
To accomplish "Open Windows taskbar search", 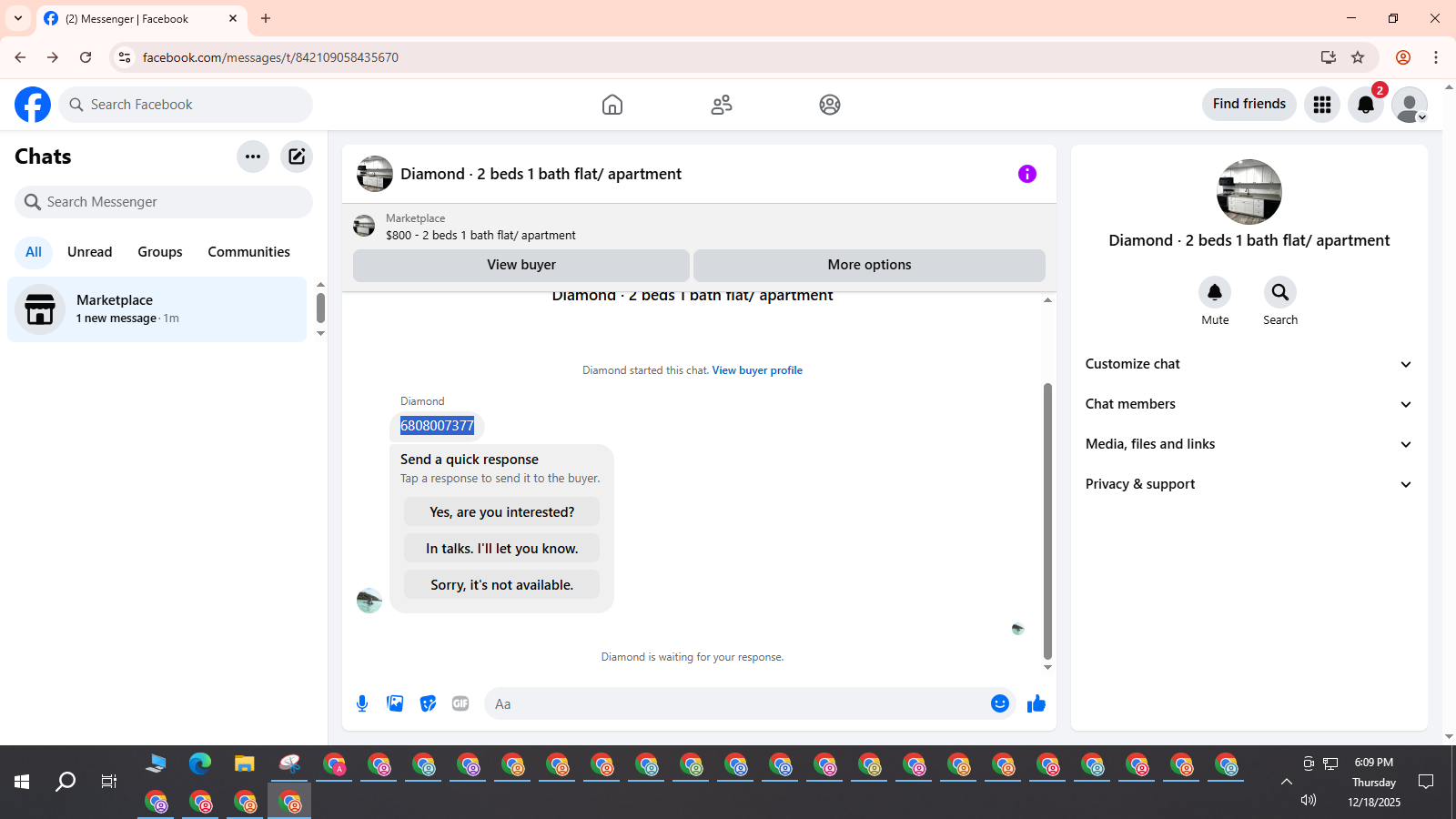I will (66, 782).
